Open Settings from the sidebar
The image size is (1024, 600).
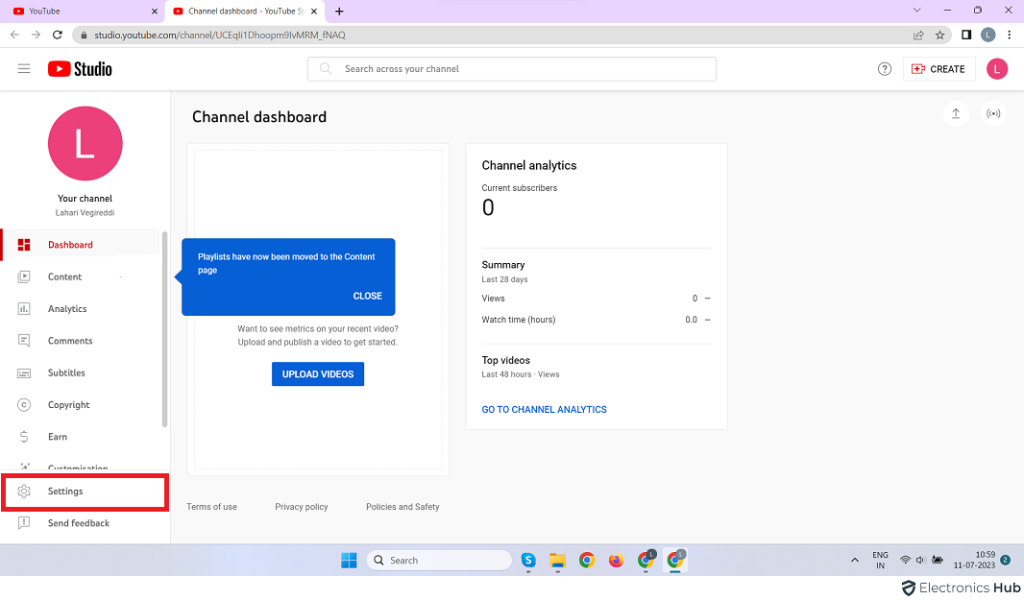pos(66,492)
